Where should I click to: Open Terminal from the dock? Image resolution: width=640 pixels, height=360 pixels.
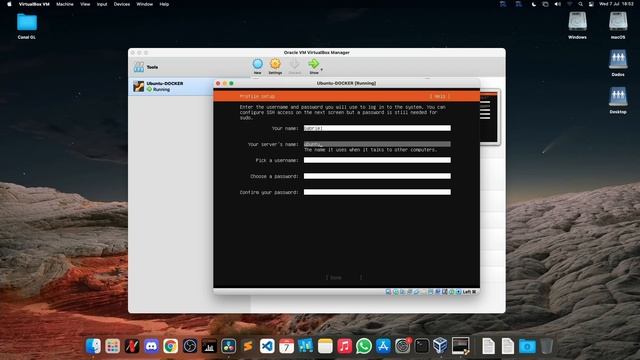pyautogui.click(x=422, y=346)
